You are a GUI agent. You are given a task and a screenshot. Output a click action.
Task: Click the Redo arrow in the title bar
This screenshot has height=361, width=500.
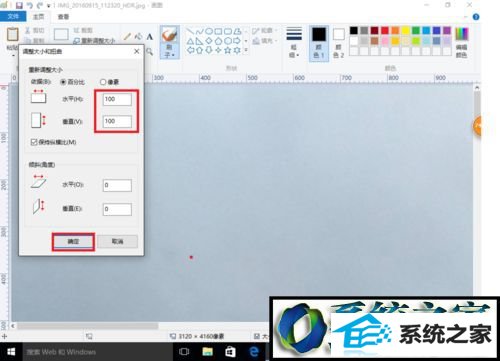pos(40,5)
